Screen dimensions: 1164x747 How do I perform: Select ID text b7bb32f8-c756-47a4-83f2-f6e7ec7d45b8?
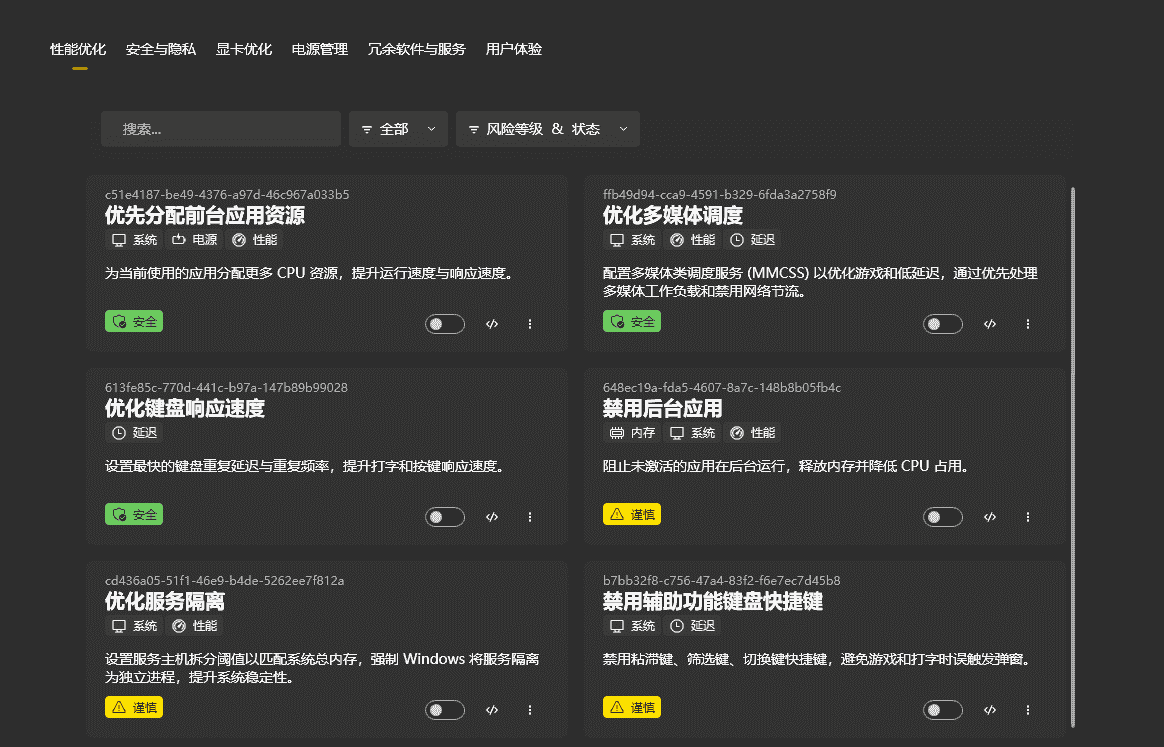click(722, 581)
